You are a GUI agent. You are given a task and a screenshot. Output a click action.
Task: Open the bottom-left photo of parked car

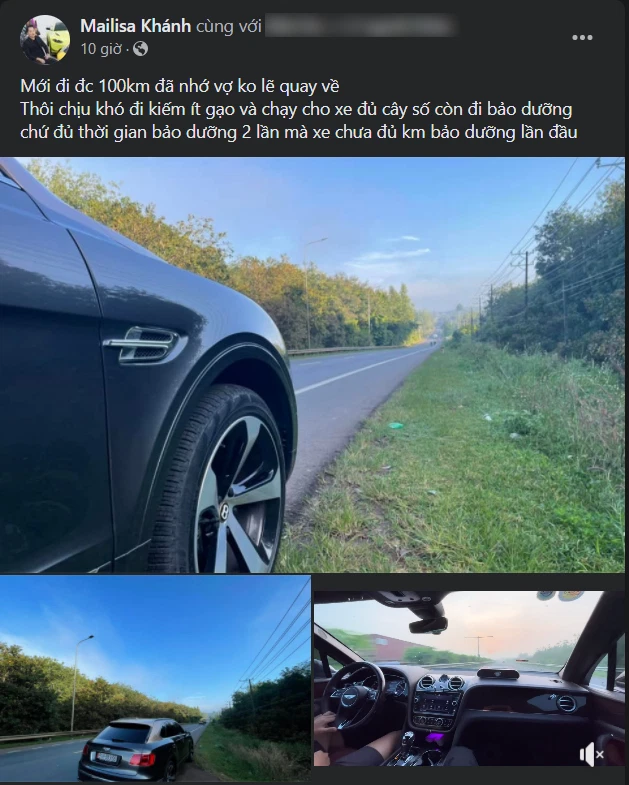click(x=155, y=678)
